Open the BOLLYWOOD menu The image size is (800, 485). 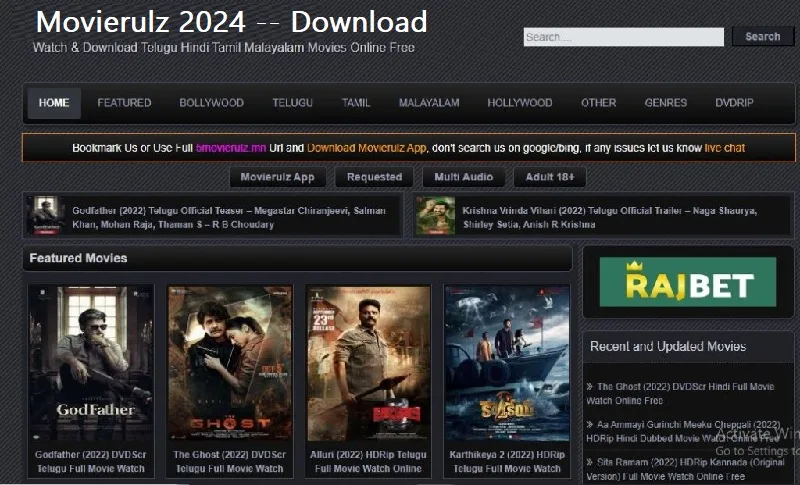[x=211, y=103]
